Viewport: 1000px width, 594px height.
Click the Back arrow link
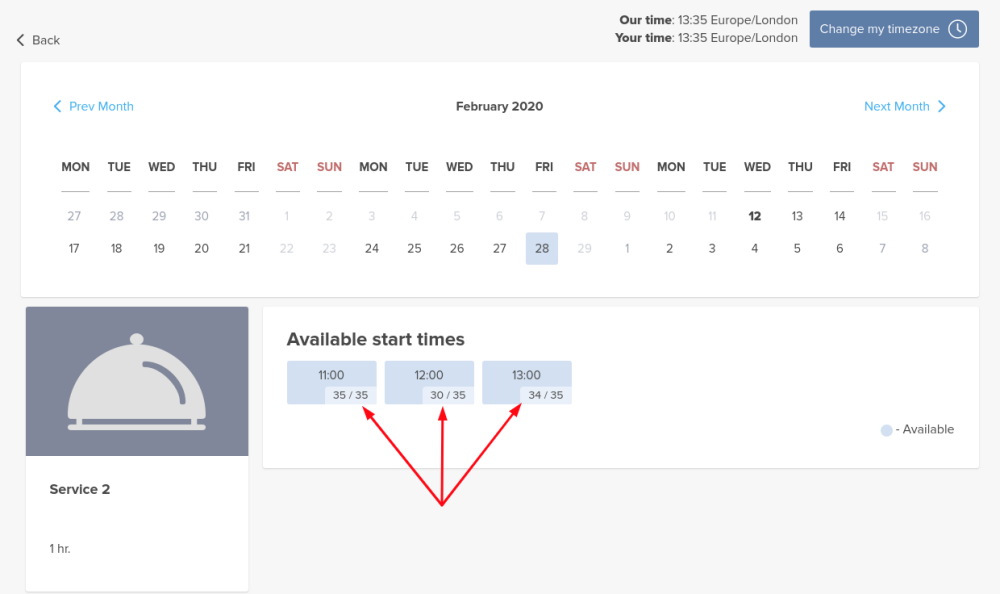click(x=38, y=40)
